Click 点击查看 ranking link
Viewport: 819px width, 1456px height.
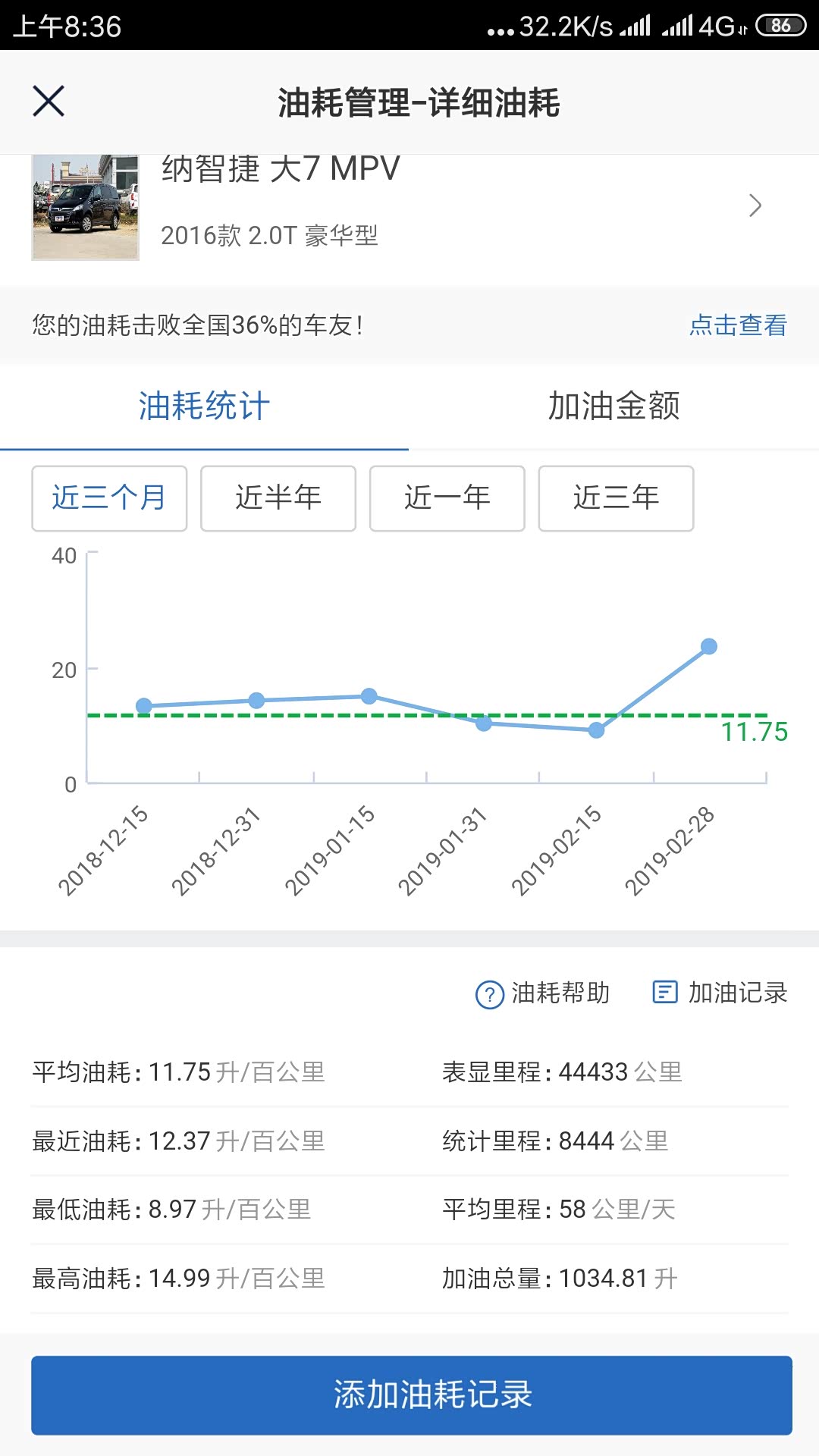pyautogui.click(x=737, y=325)
